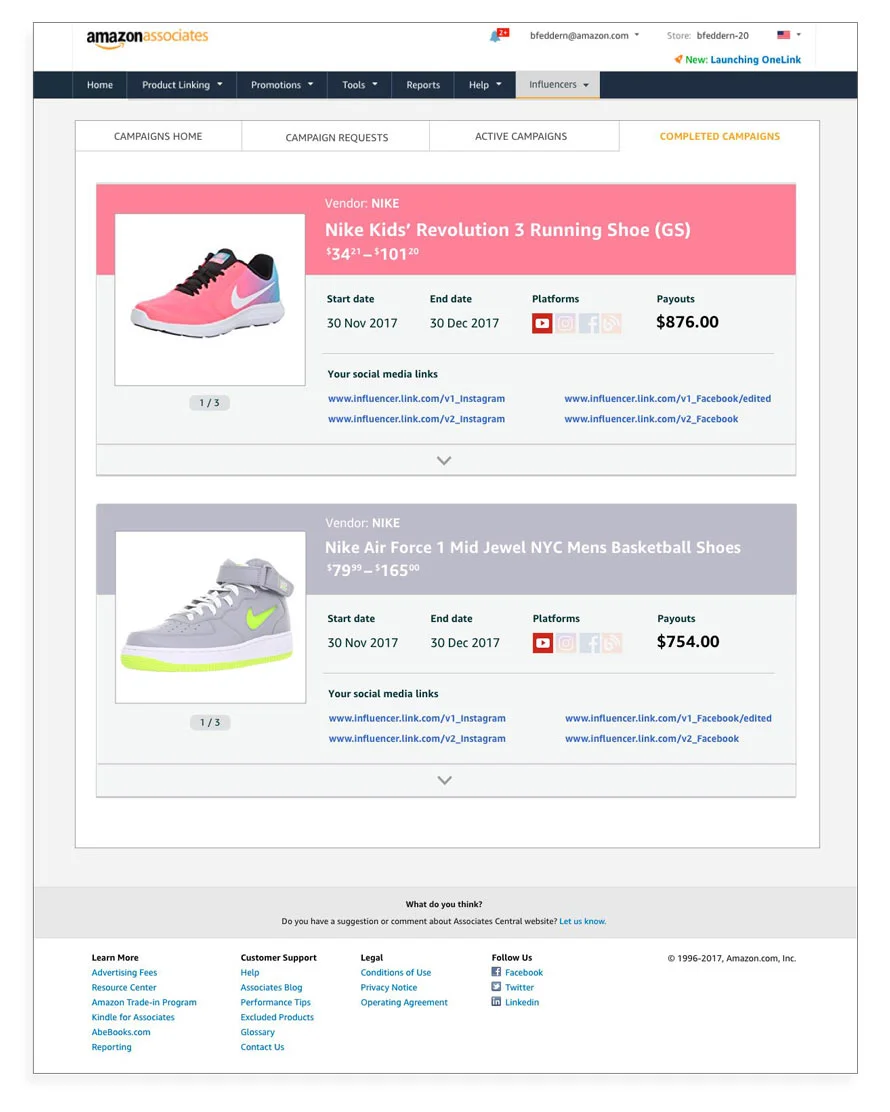The image size is (890, 1112).
Task: Open Reporting footer link
Action: (111, 1047)
